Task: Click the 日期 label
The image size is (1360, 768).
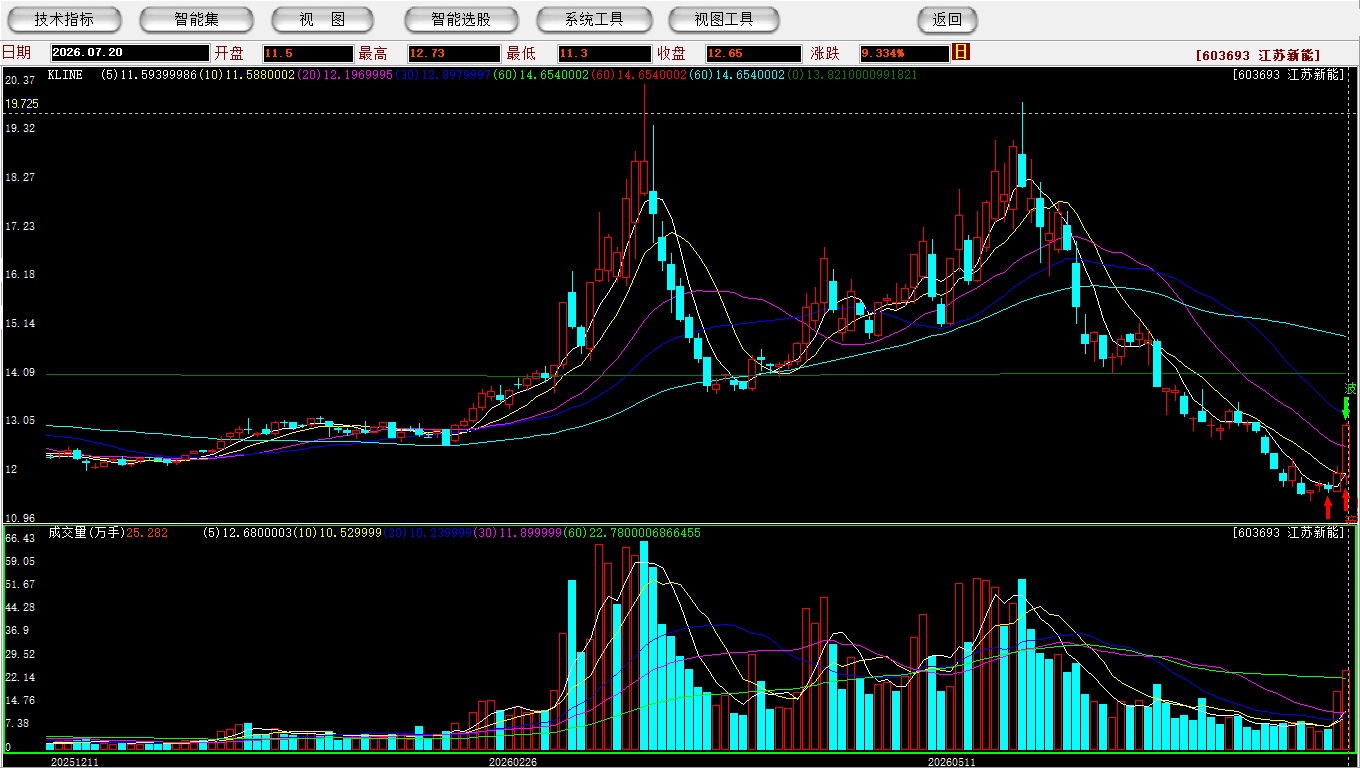Action: (x=16, y=53)
